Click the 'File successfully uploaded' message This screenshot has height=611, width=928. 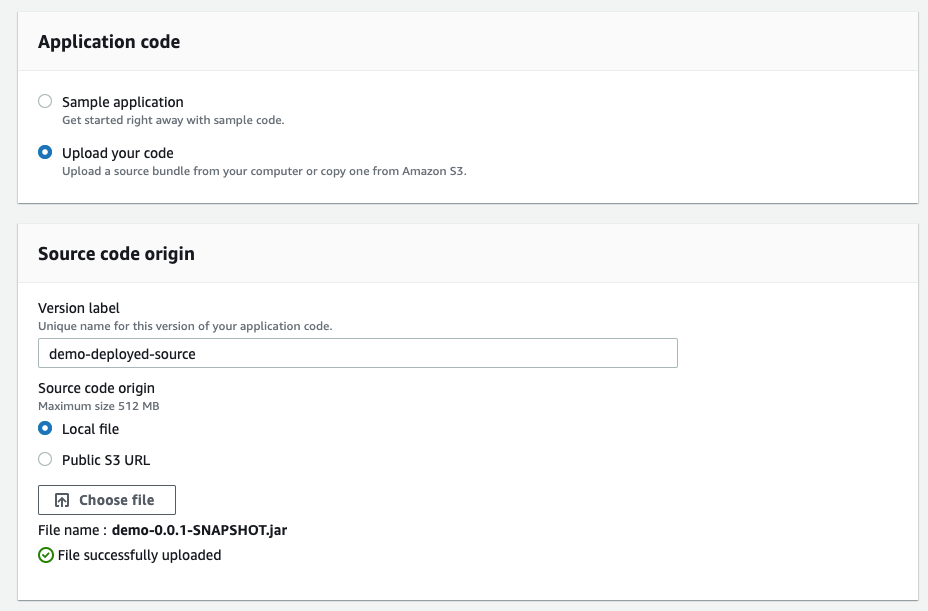[139, 555]
